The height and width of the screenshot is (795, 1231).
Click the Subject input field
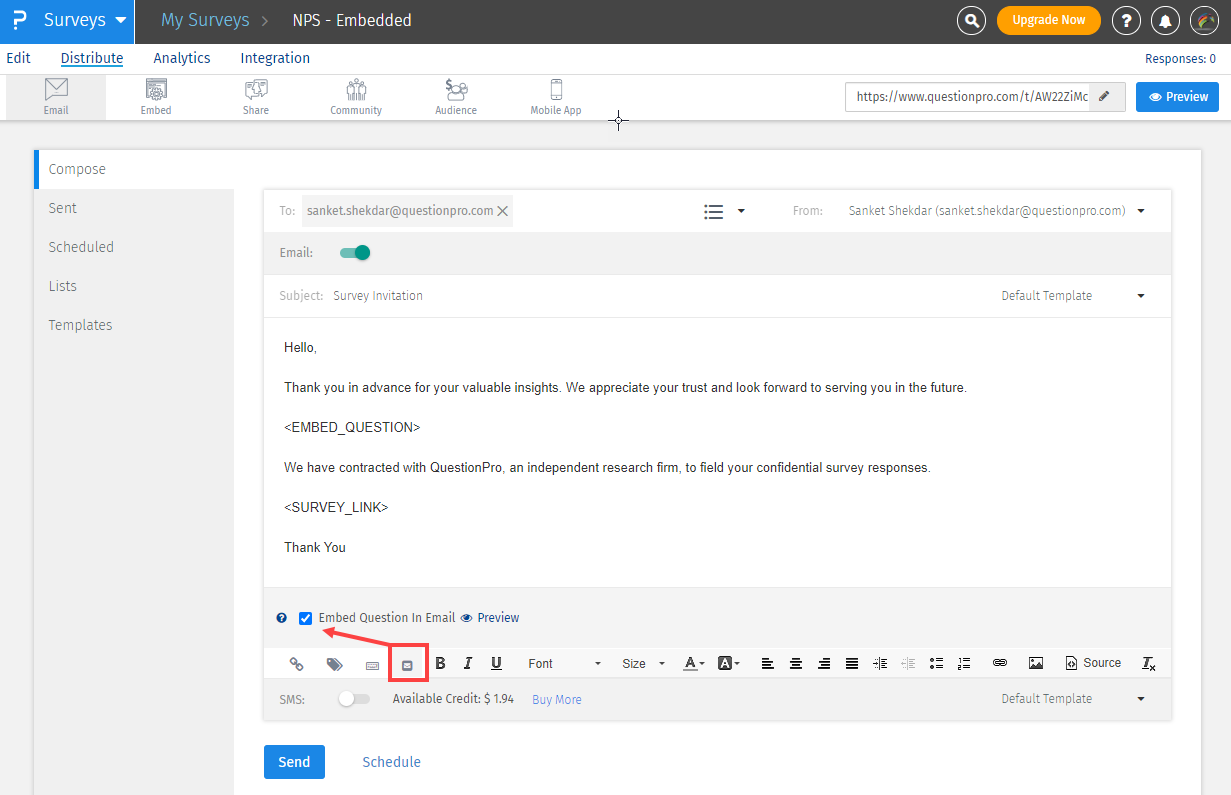[650, 296]
